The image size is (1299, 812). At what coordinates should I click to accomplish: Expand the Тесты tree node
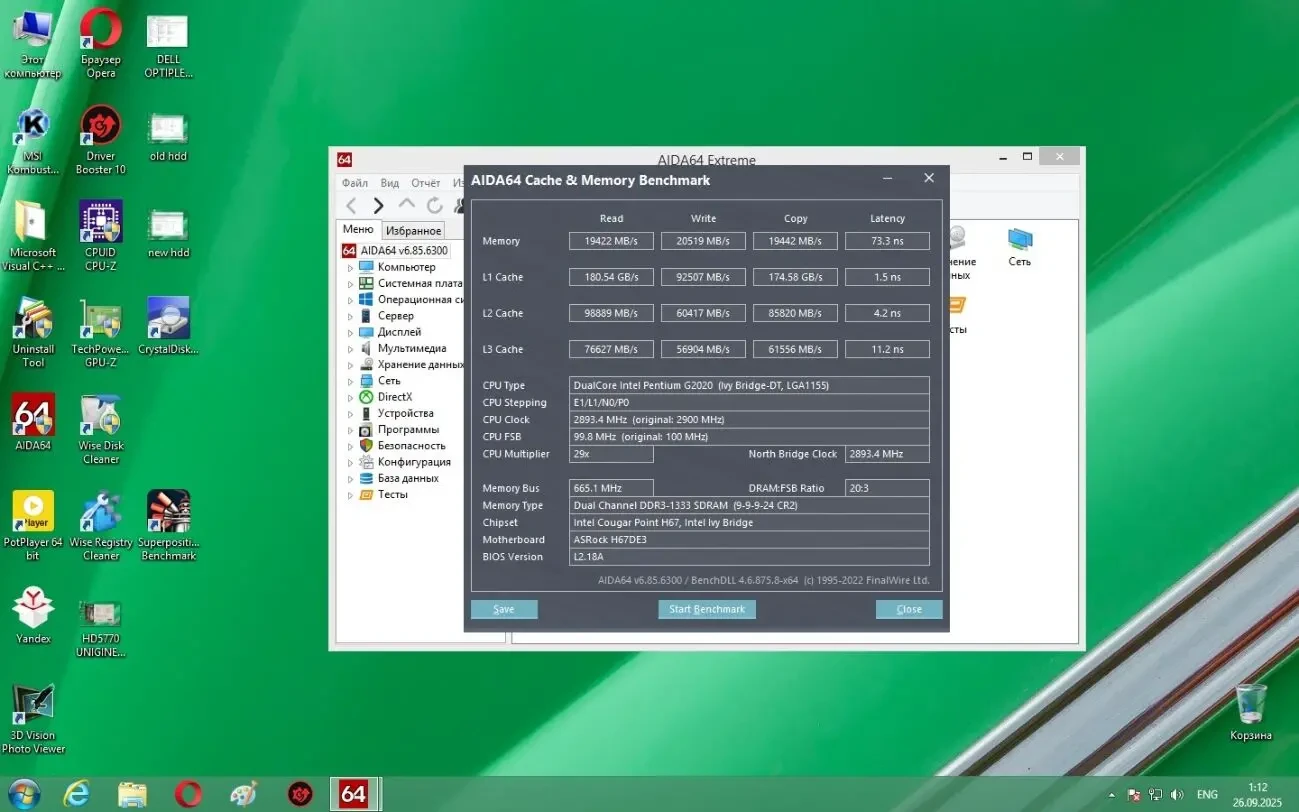click(350, 495)
